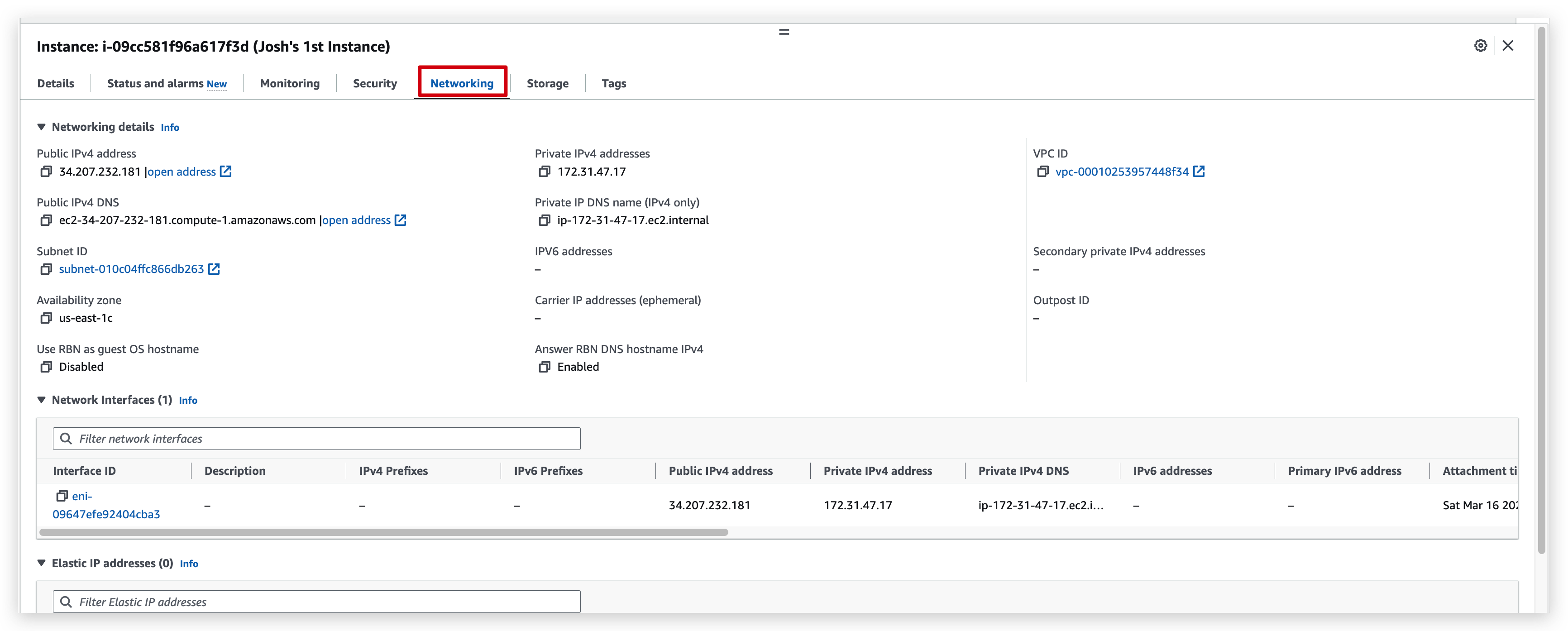Open the Monitoring tab
The image size is (1568, 631).
289,83
